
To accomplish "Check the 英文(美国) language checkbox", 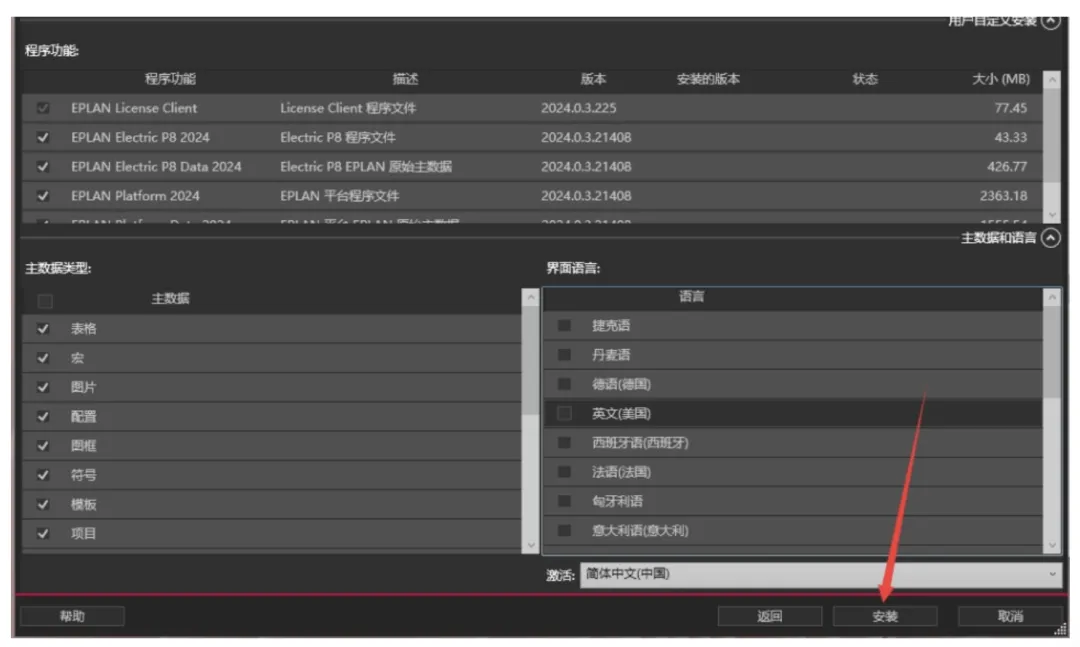I will coord(564,413).
